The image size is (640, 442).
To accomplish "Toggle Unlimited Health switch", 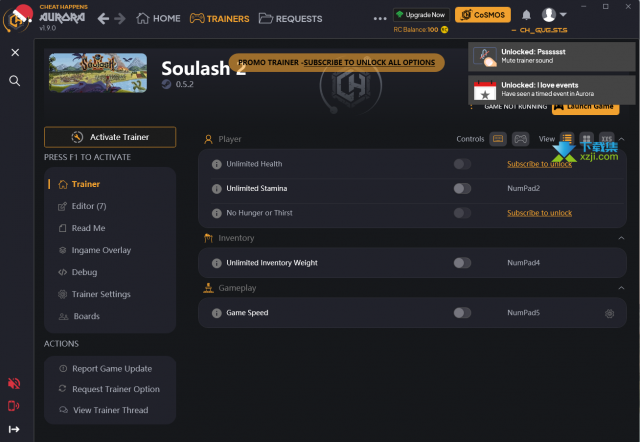I will 462,164.
